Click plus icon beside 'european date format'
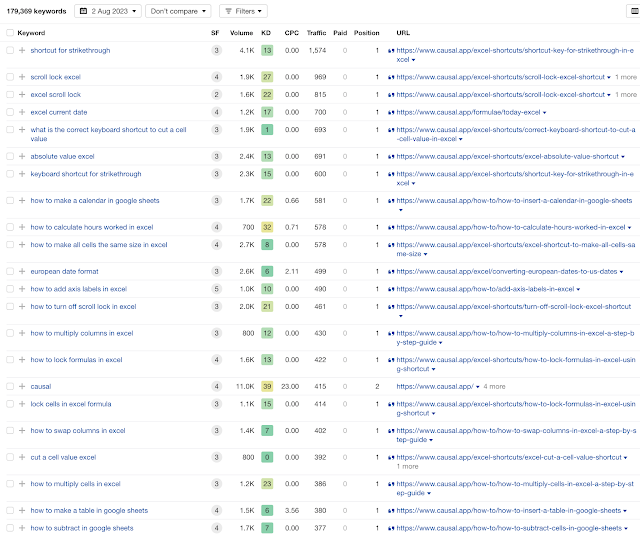This screenshot has height=534, width=640. point(22,271)
